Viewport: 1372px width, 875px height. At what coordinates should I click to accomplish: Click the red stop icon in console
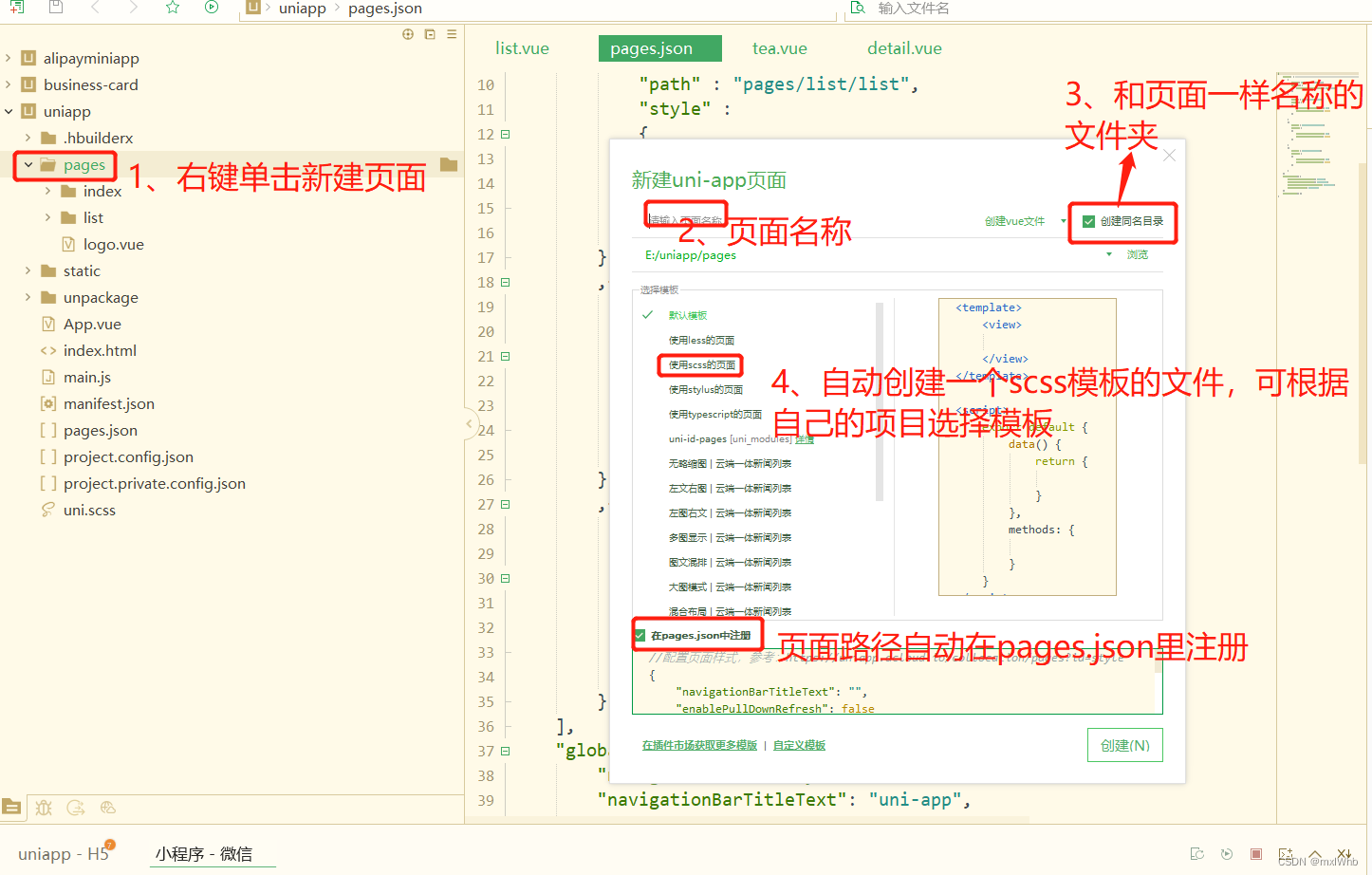1256,854
